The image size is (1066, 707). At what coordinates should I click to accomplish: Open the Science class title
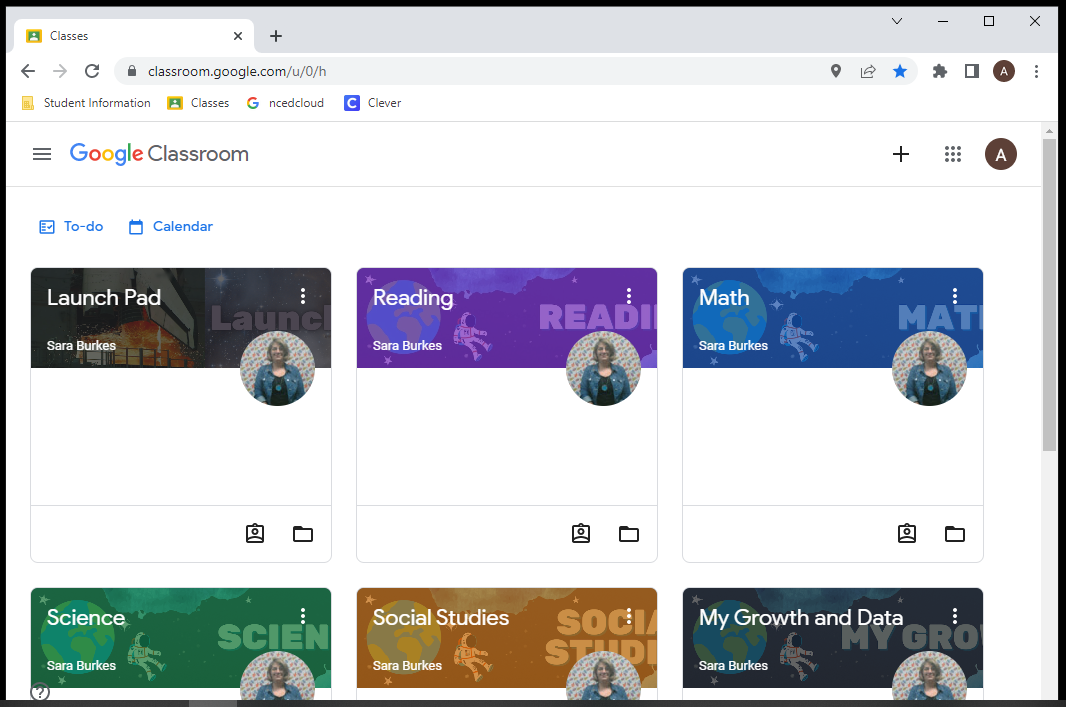click(x=86, y=618)
